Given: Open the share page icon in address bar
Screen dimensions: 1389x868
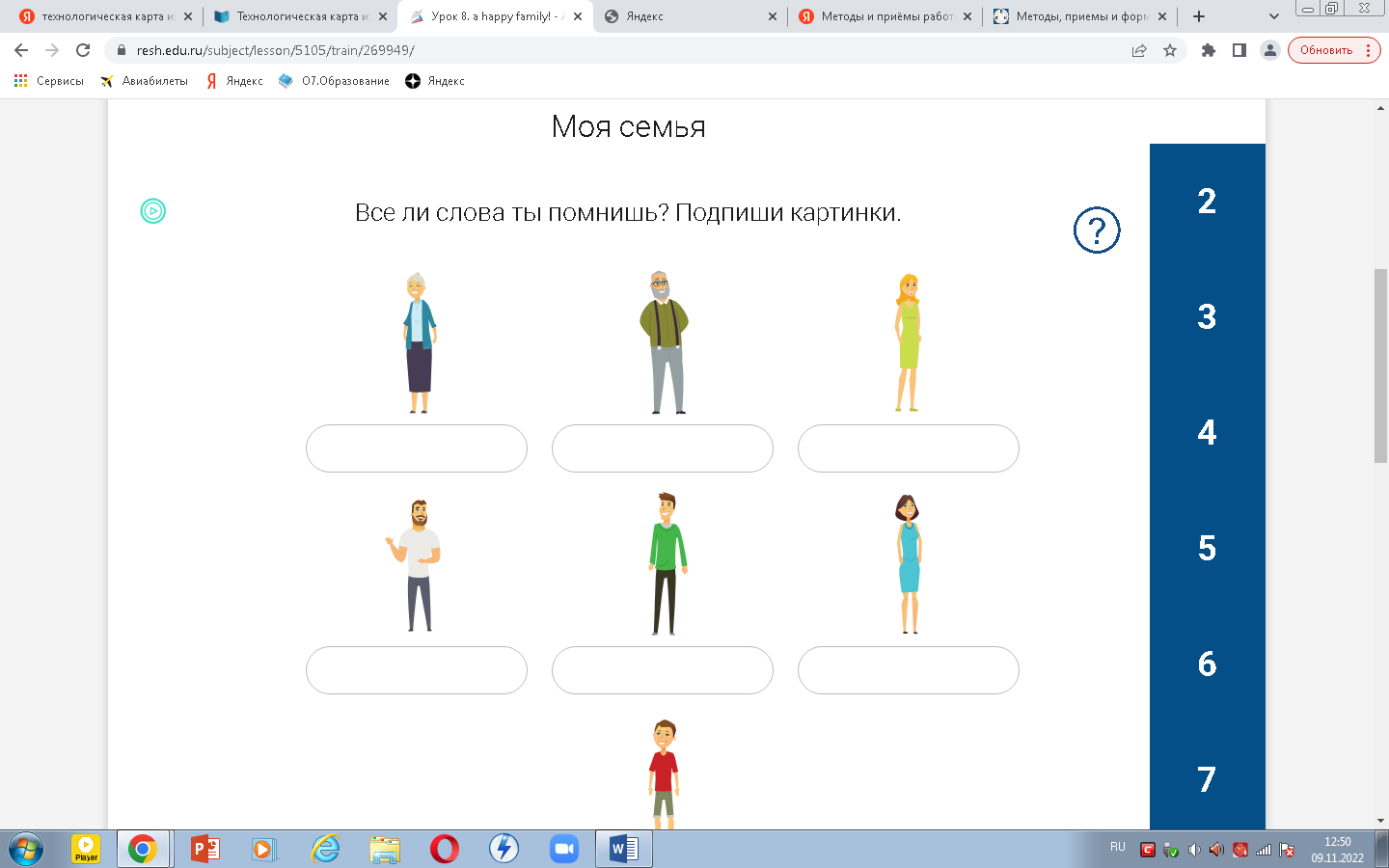Looking at the screenshot, I should click(x=1139, y=50).
